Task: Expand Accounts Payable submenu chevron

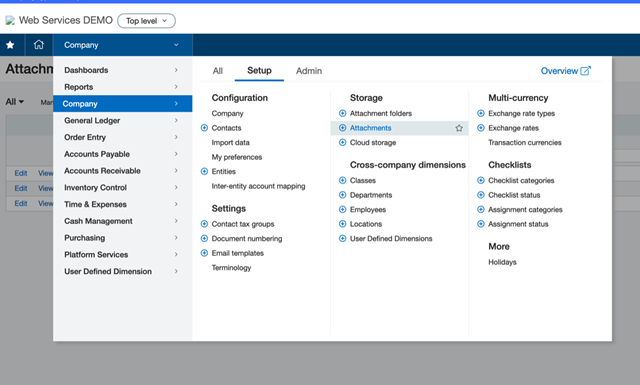Action: tap(176, 154)
